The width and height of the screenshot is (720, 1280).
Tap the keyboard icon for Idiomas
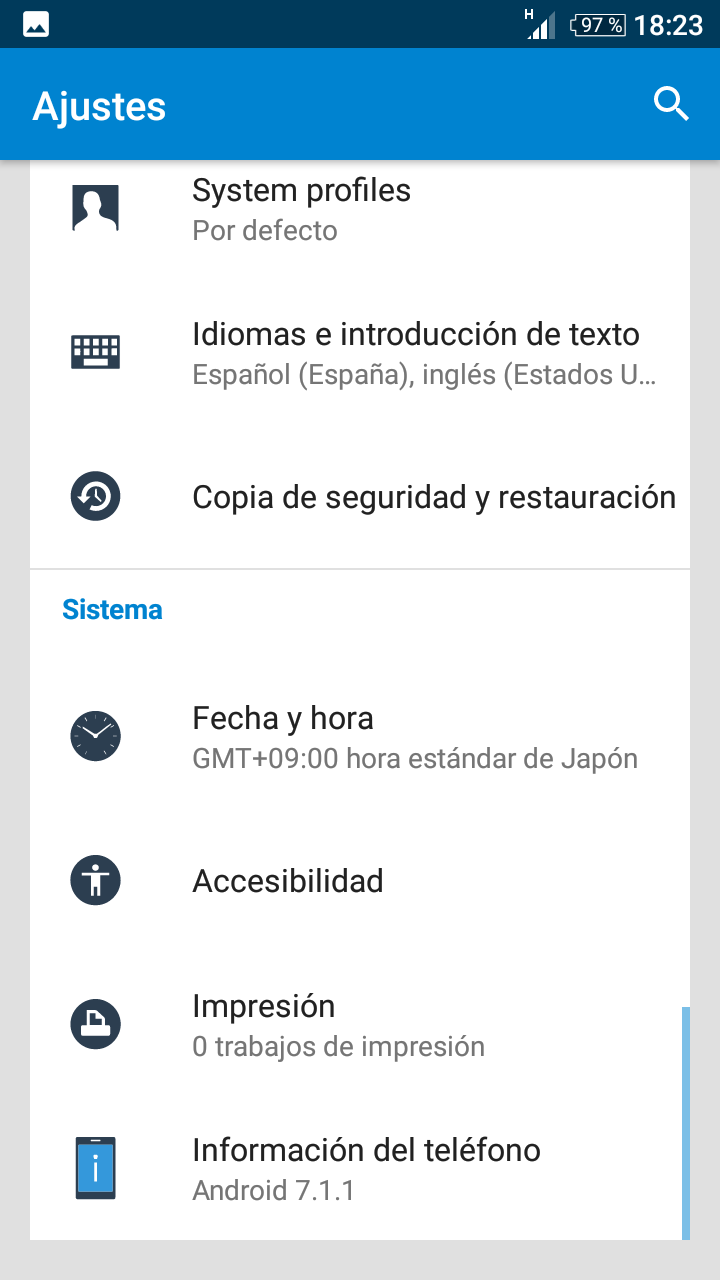point(95,352)
